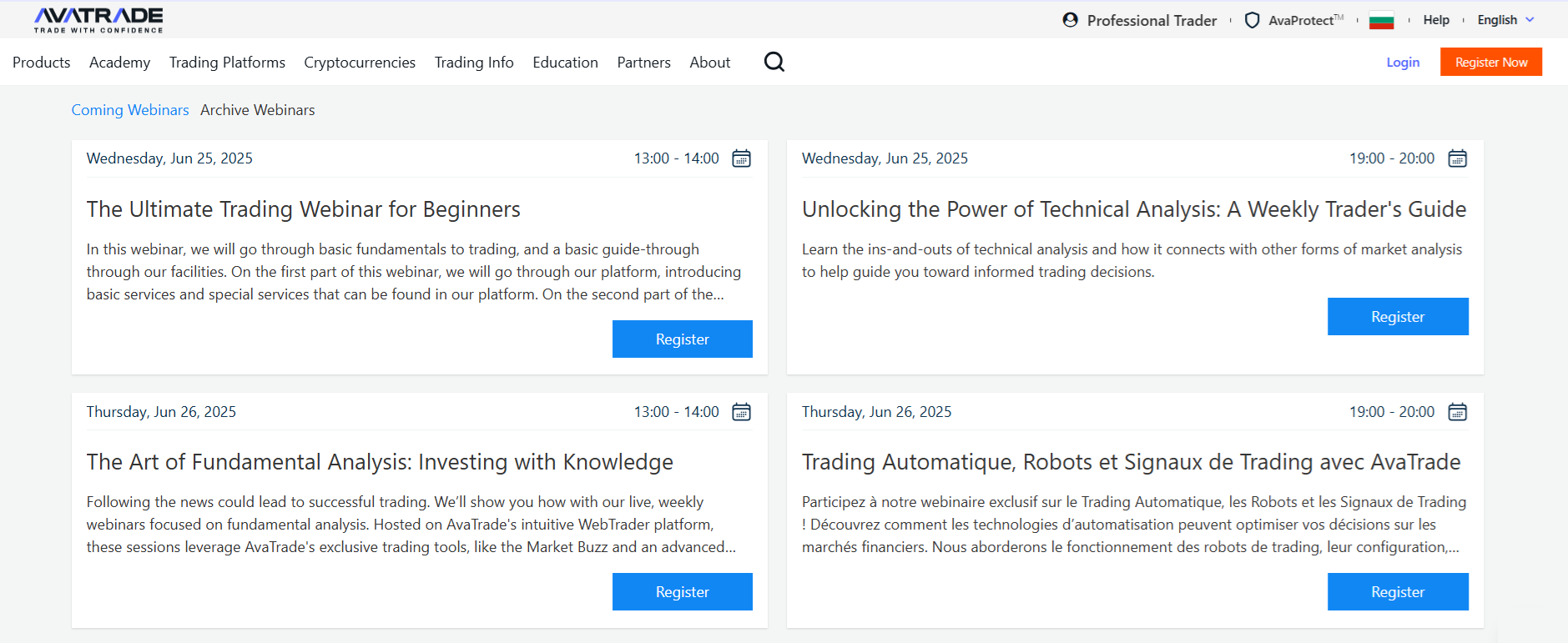
Task: Register for The Art of Fundamental Analysis
Action: [x=683, y=592]
